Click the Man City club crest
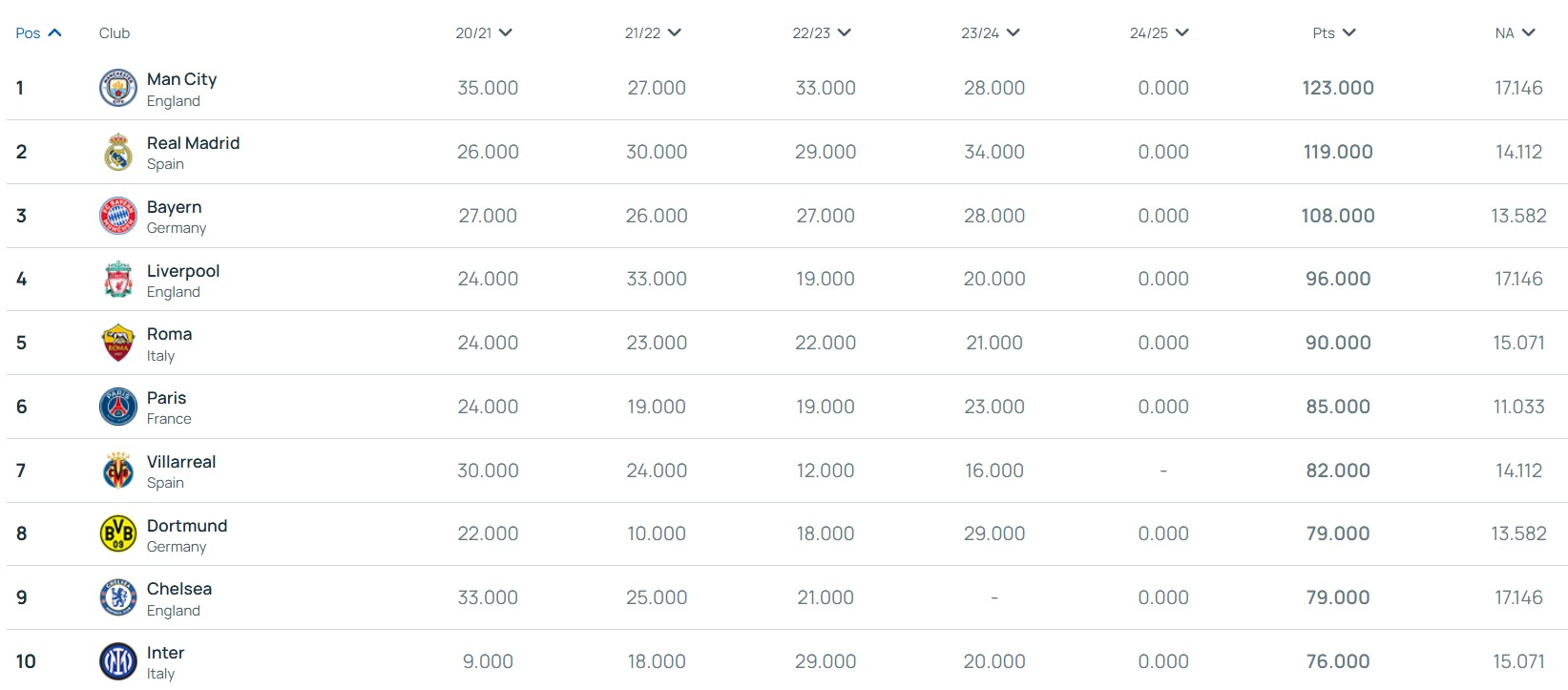1568x690 pixels. point(118,88)
